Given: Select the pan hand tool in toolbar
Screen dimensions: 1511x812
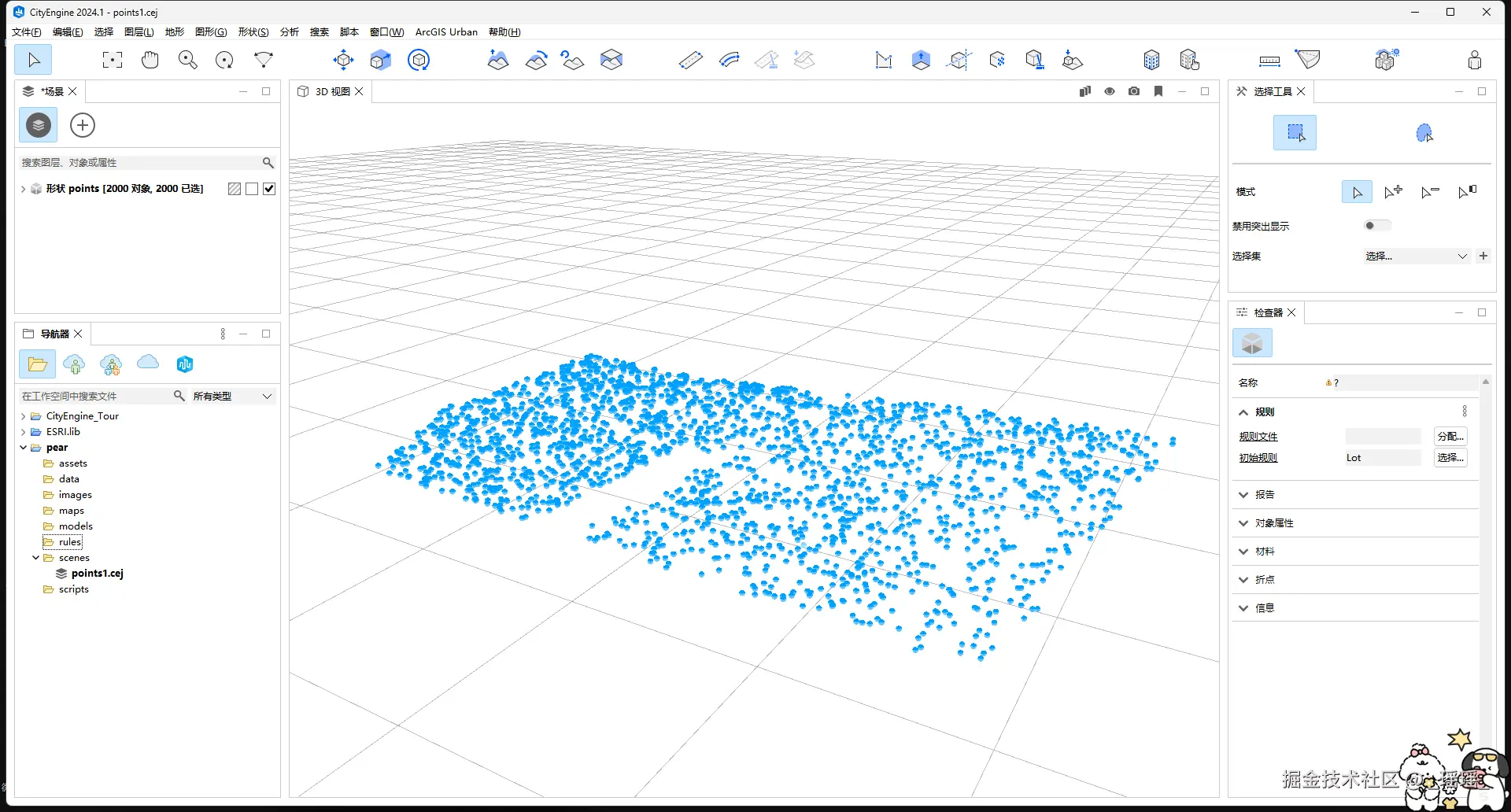Looking at the screenshot, I should [x=150, y=60].
